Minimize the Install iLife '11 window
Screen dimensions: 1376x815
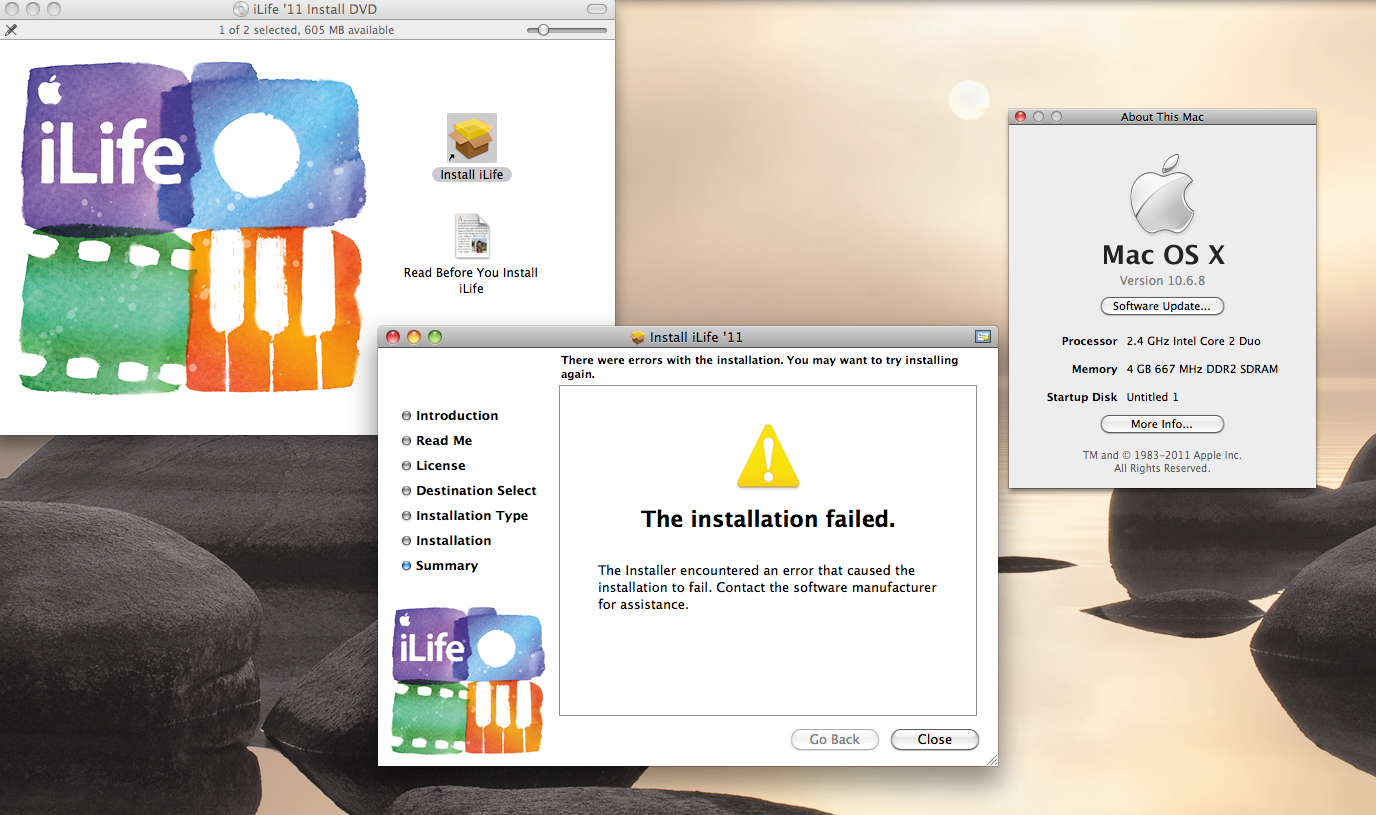point(414,337)
